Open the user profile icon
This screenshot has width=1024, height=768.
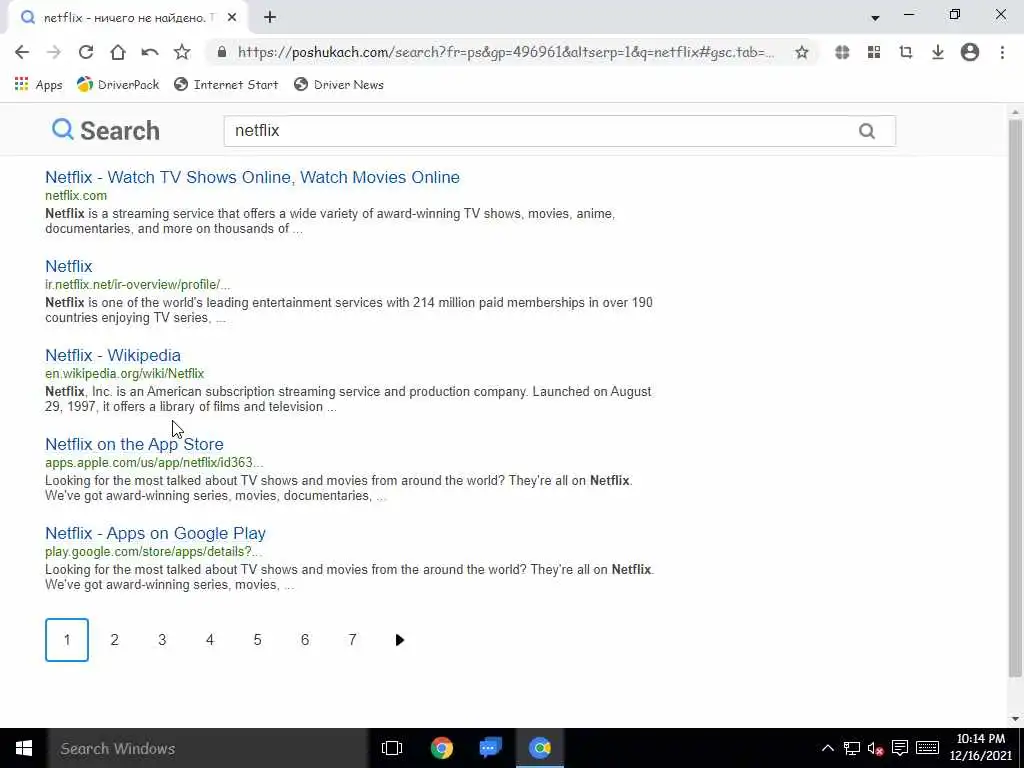coord(970,52)
